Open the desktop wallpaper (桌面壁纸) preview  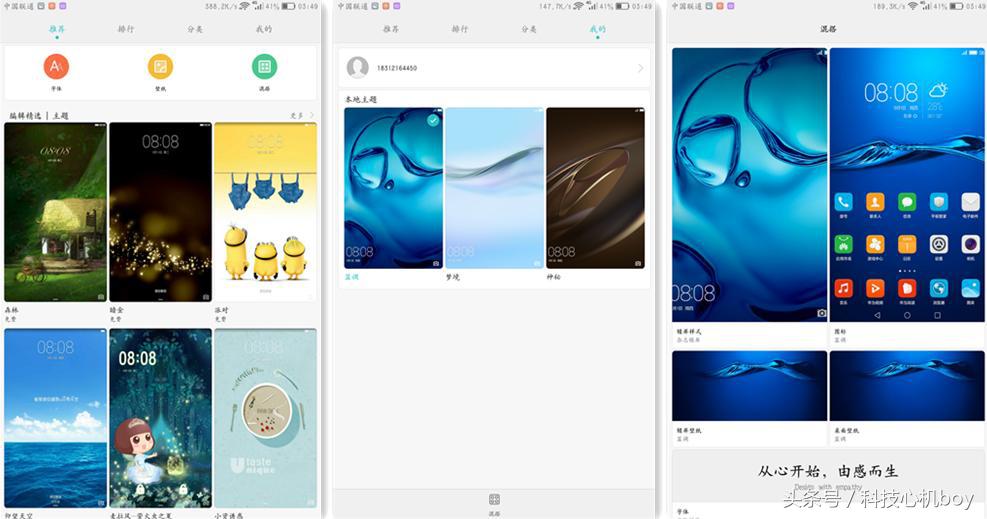pos(907,386)
